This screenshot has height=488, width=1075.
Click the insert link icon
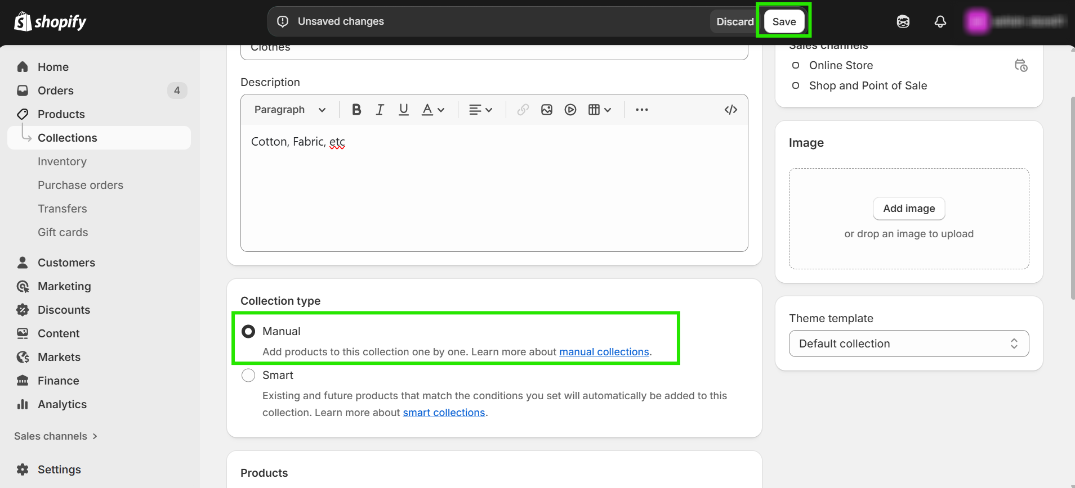[x=523, y=110]
